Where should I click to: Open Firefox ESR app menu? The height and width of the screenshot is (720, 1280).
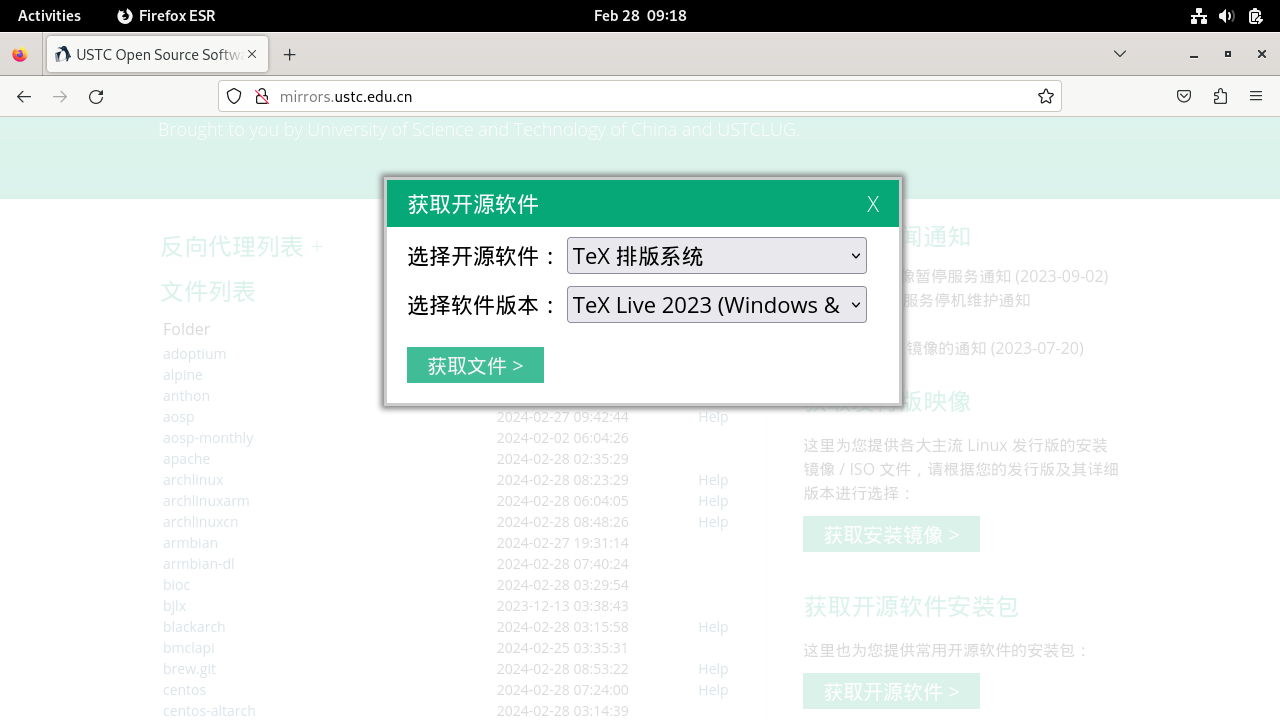[166, 16]
